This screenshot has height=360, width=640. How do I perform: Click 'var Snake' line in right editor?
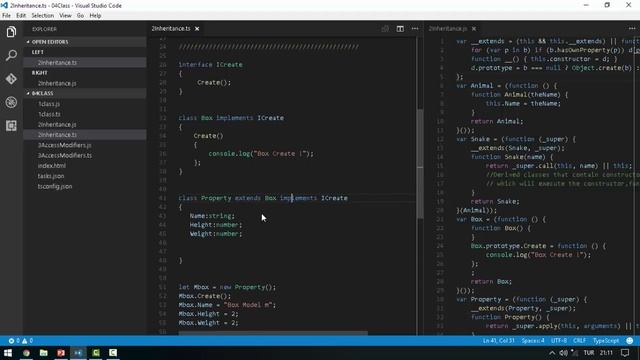pos(516,139)
